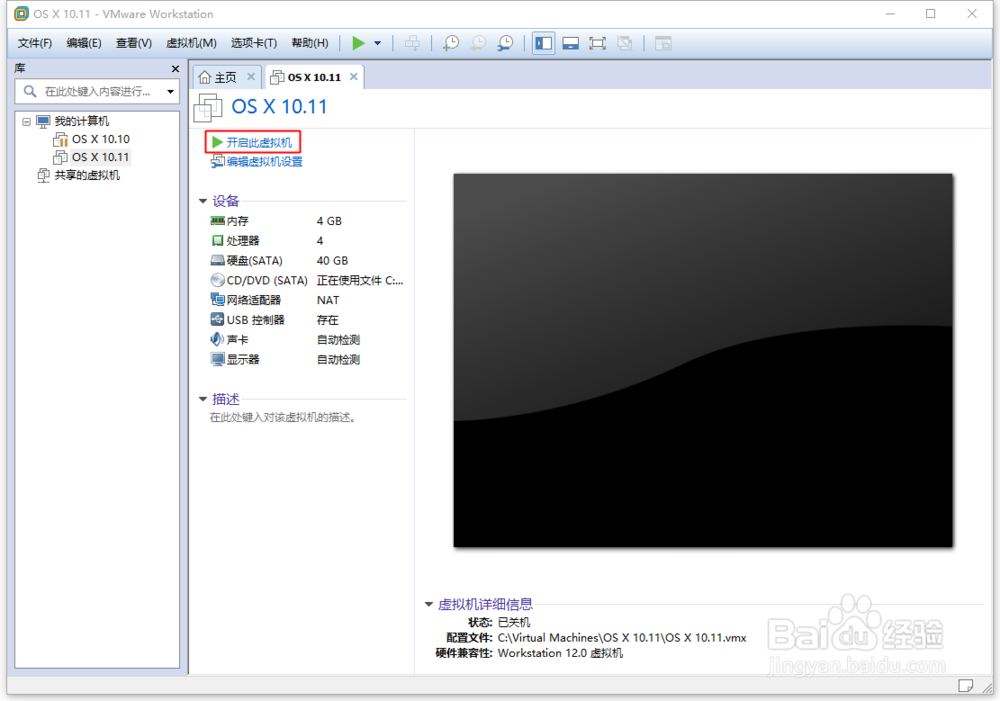Click the 4 GB memory value
This screenshot has width=1000, height=701.
pyautogui.click(x=329, y=221)
